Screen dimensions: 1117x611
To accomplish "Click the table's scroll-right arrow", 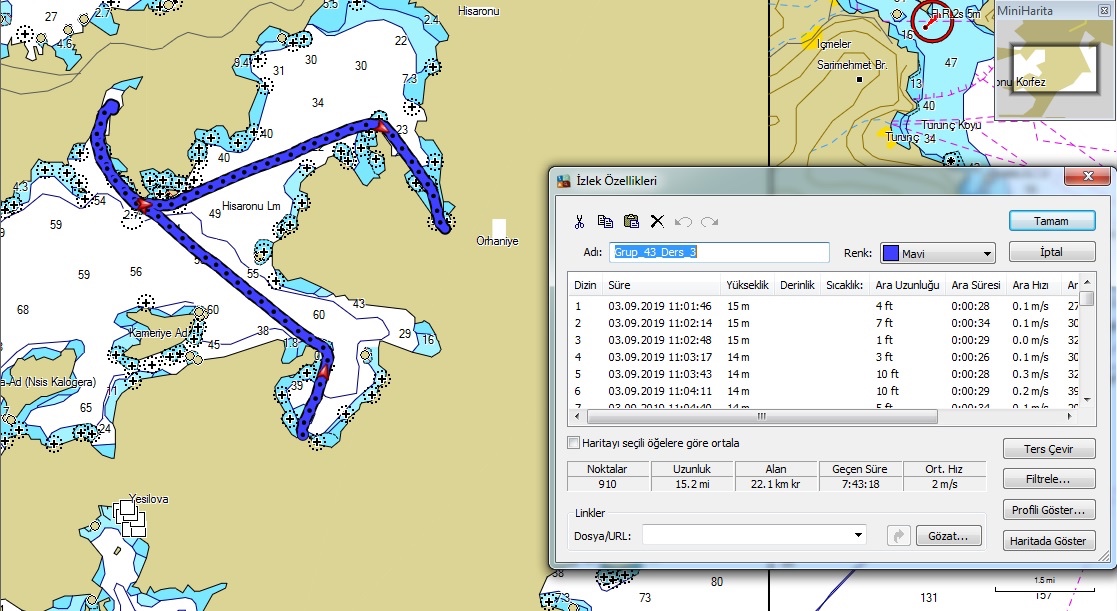I will tap(1071, 417).
